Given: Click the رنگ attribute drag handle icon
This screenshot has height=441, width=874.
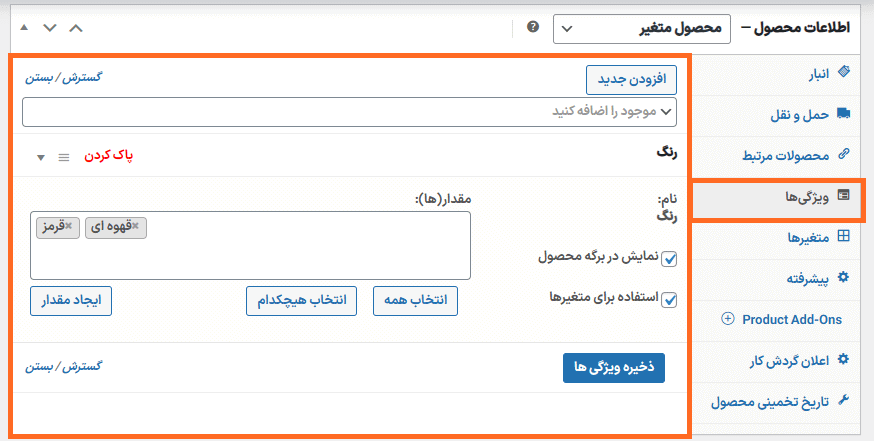Looking at the screenshot, I should pyautogui.click(x=64, y=158).
